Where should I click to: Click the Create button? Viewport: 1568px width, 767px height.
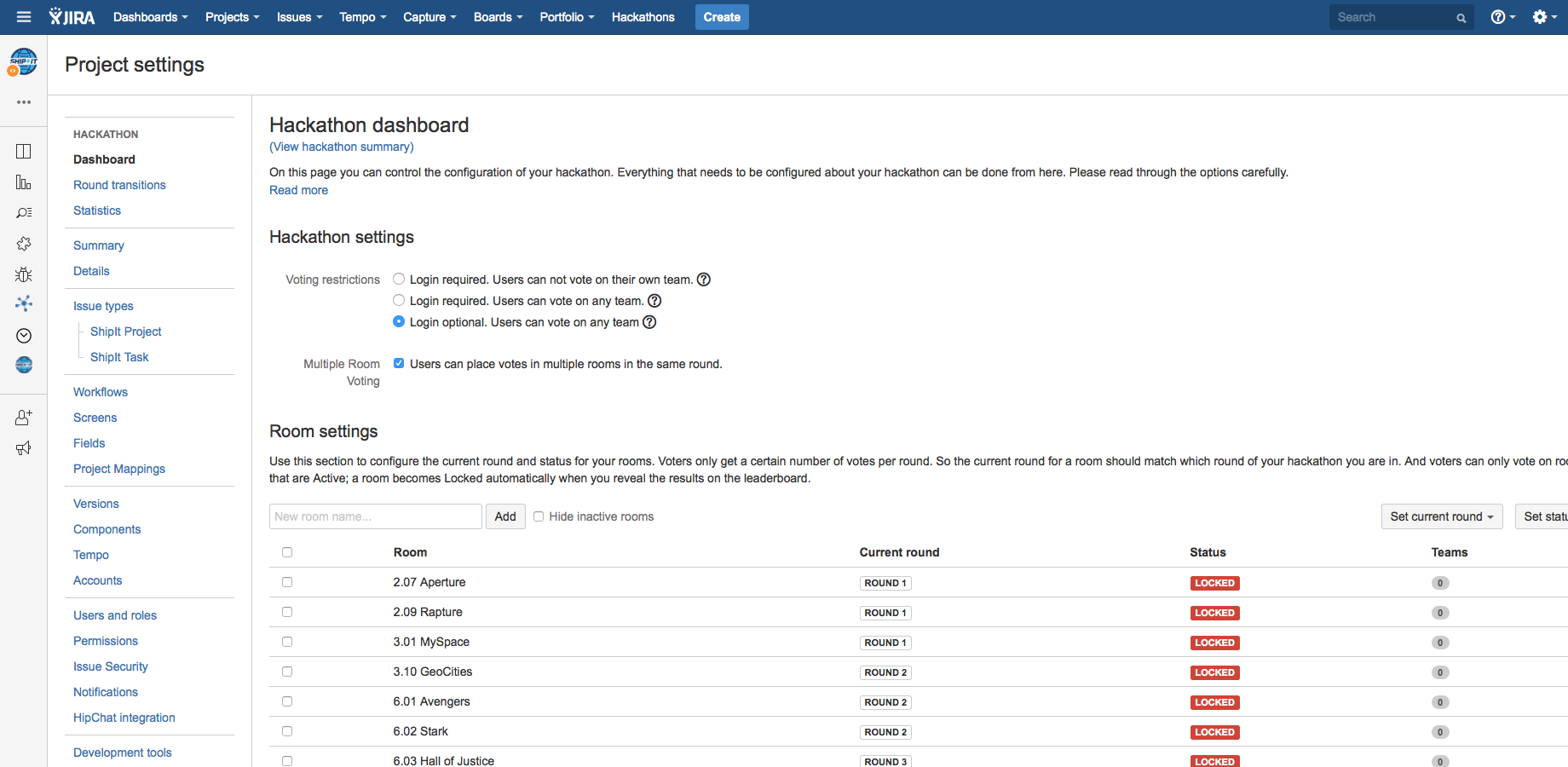click(x=722, y=17)
